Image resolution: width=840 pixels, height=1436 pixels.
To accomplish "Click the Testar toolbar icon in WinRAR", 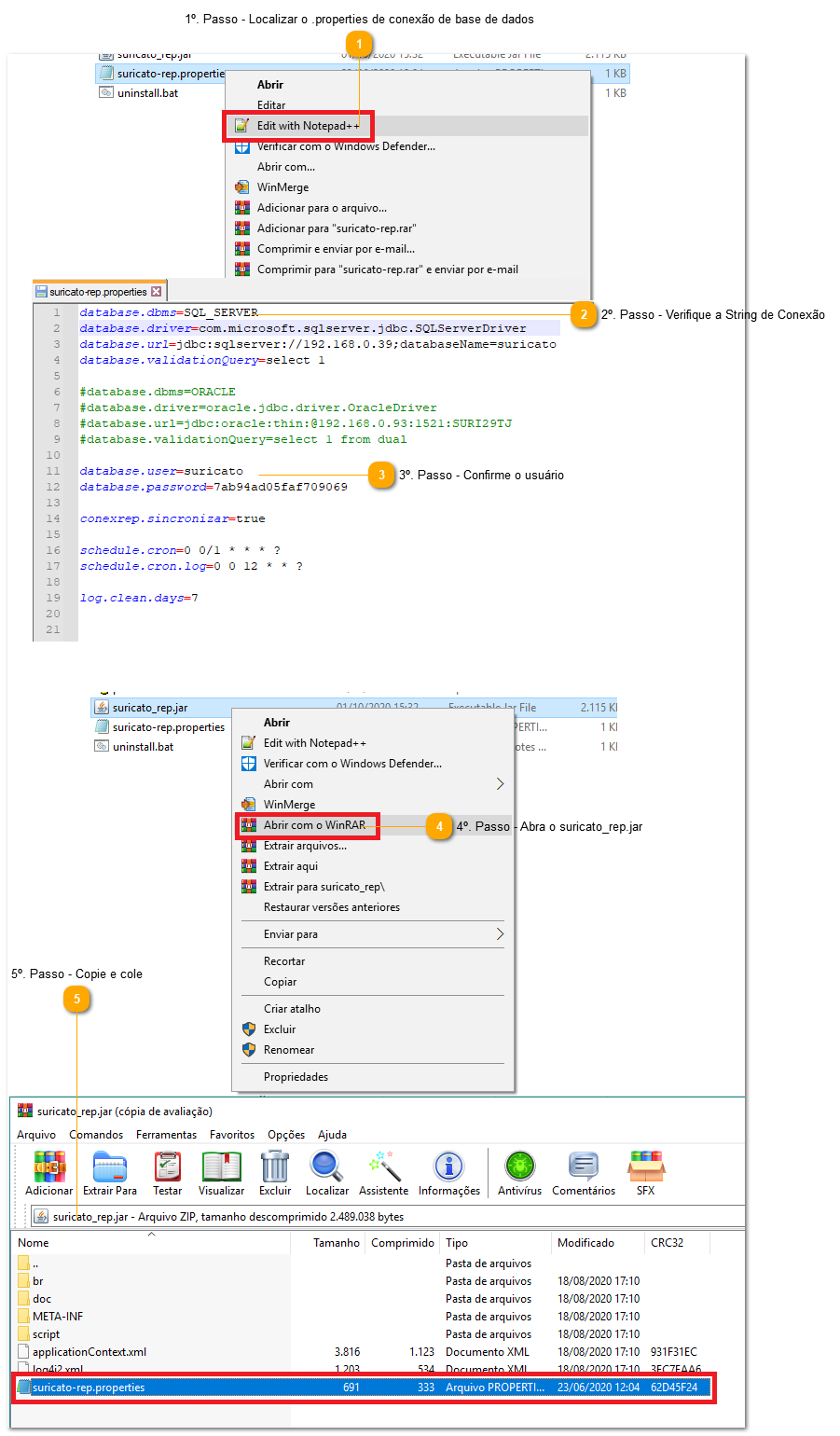I will (168, 1167).
